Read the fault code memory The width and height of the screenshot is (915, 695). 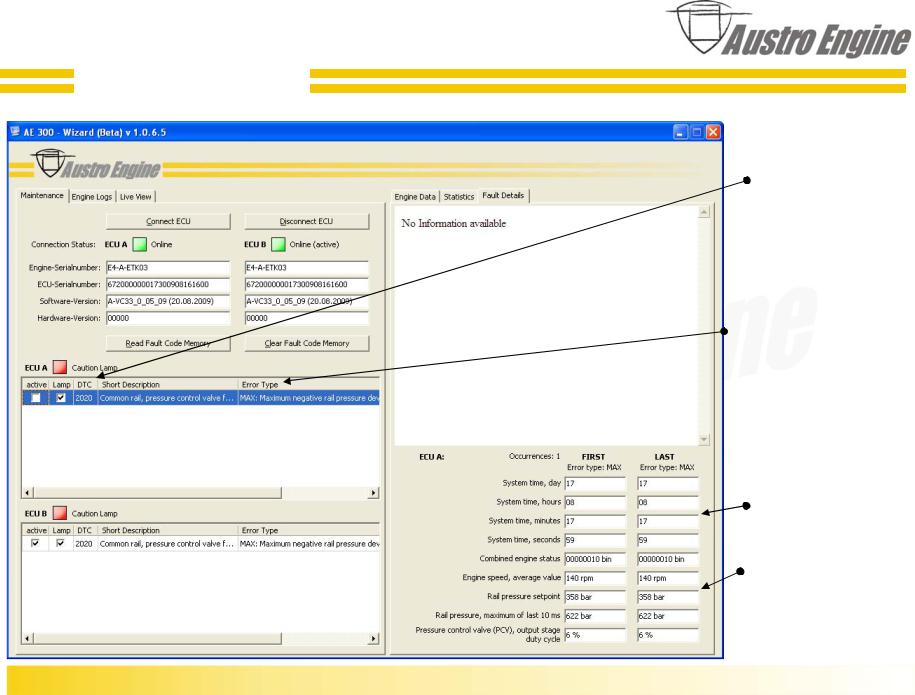point(168,343)
